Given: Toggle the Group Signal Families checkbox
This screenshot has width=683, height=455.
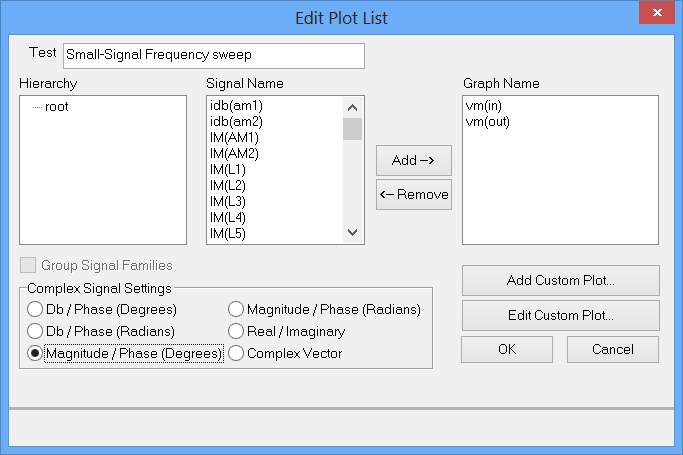Looking at the screenshot, I should (x=27, y=266).
